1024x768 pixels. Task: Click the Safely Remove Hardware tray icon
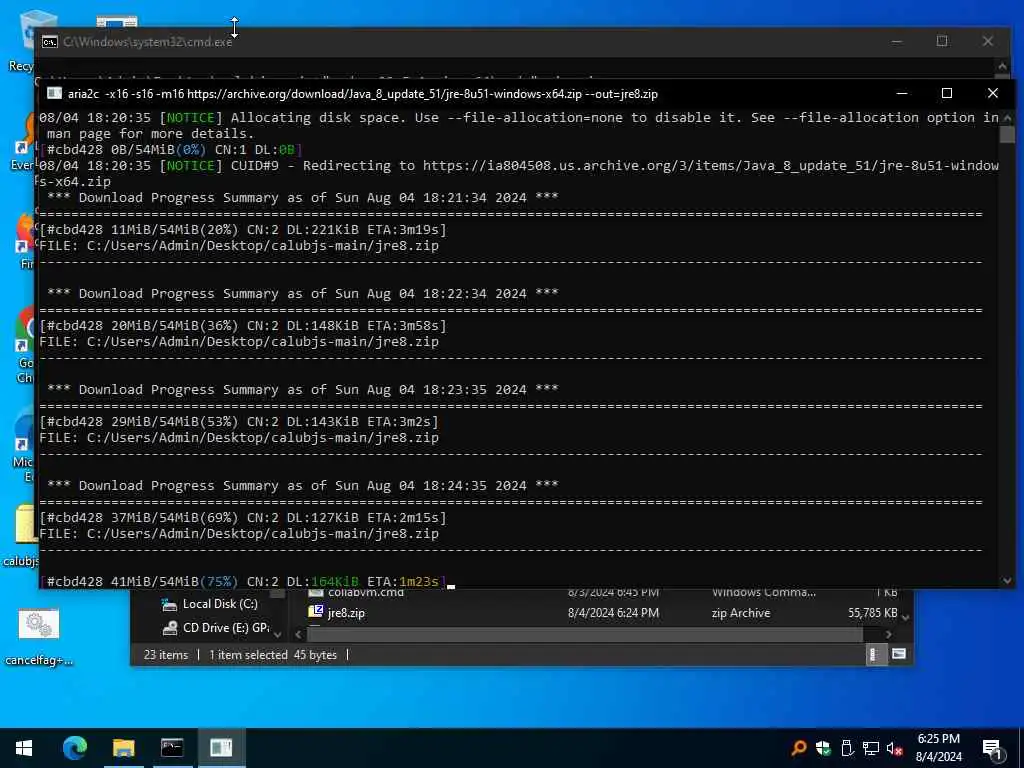(x=847, y=748)
